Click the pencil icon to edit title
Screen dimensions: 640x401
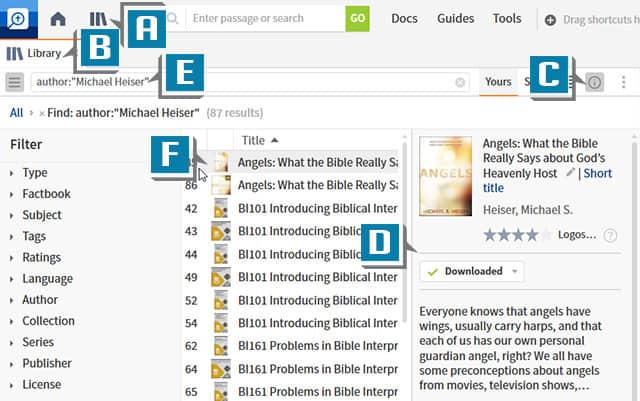571,173
